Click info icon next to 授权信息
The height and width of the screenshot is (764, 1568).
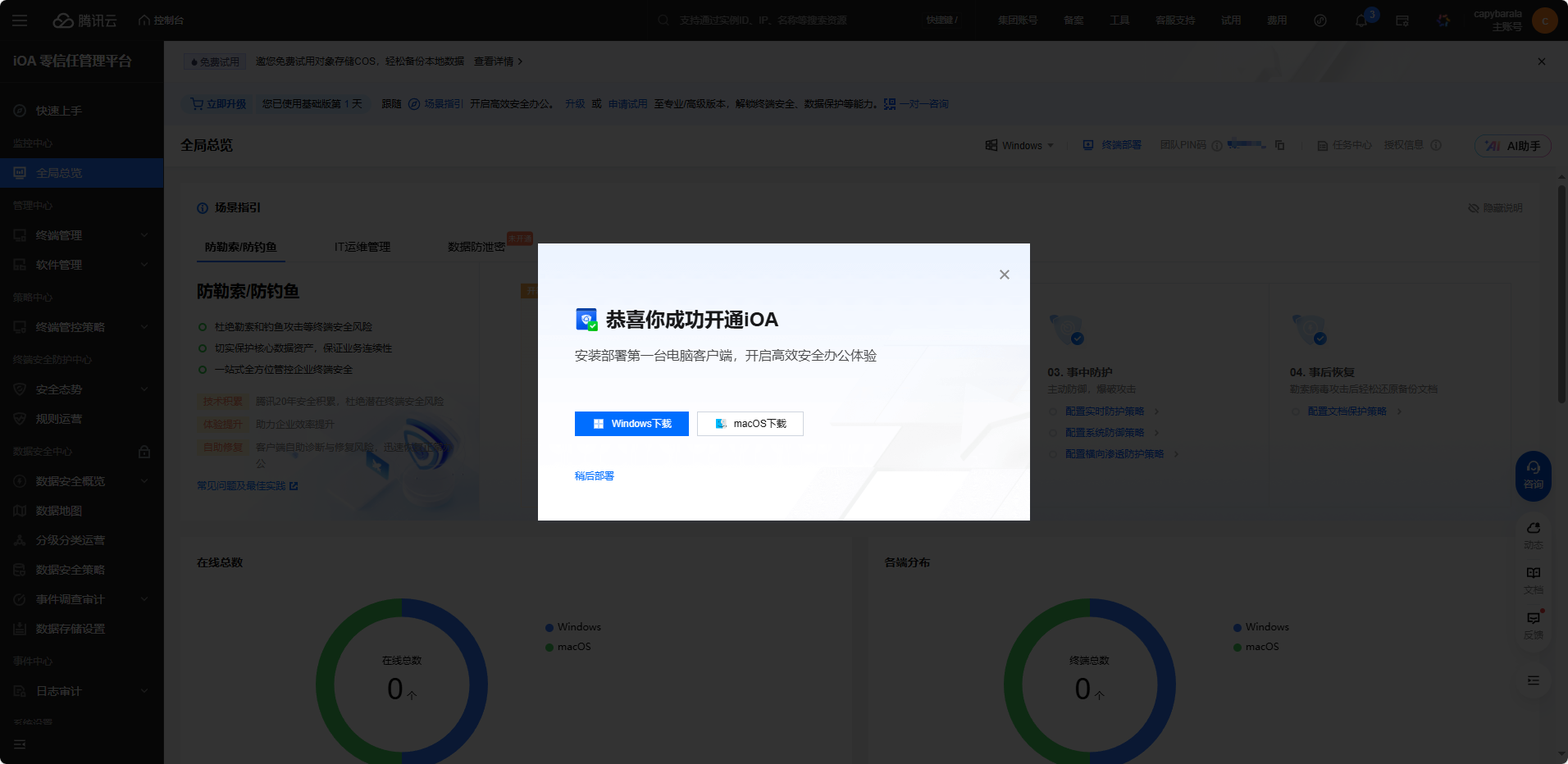[x=1436, y=145]
